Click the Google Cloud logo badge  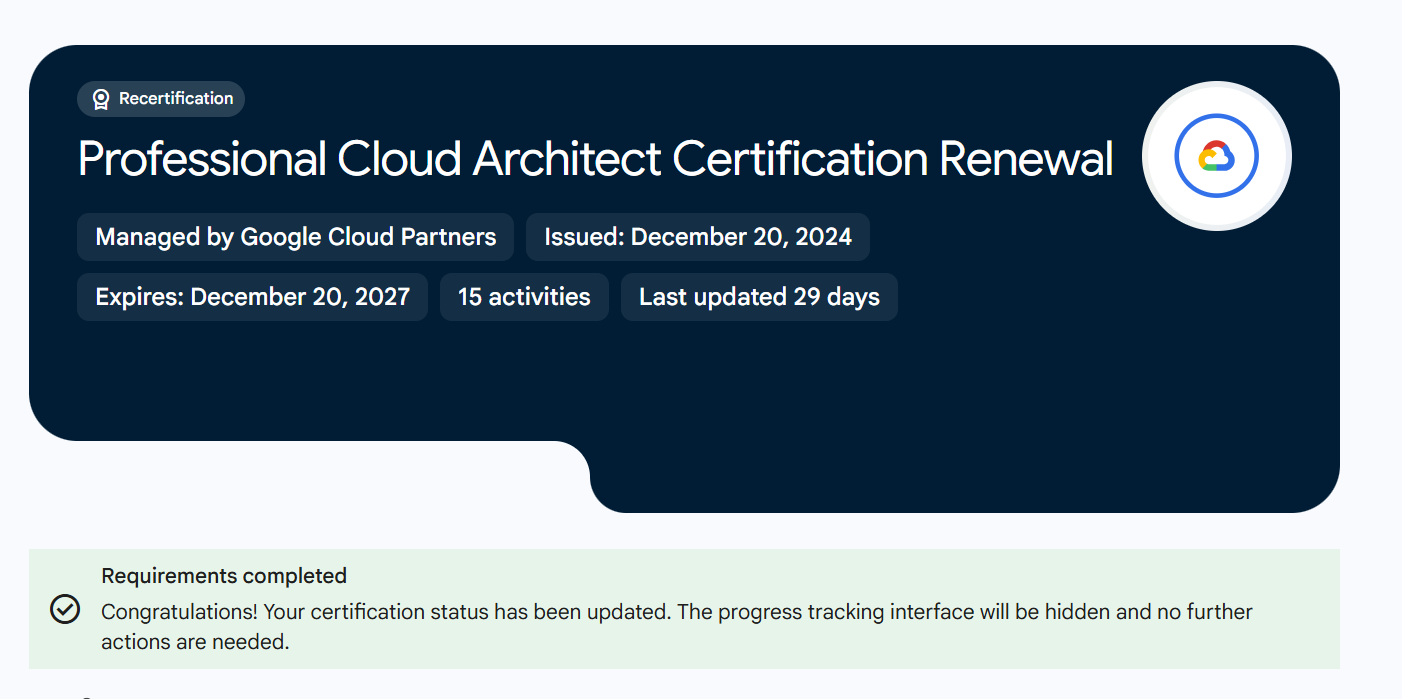[1217, 156]
